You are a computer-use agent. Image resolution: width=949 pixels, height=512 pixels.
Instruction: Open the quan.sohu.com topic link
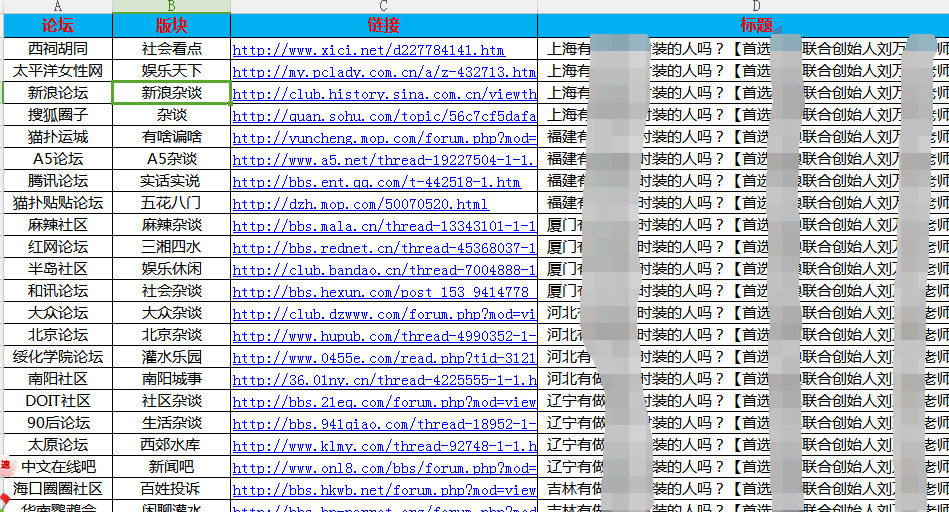coord(384,116)
